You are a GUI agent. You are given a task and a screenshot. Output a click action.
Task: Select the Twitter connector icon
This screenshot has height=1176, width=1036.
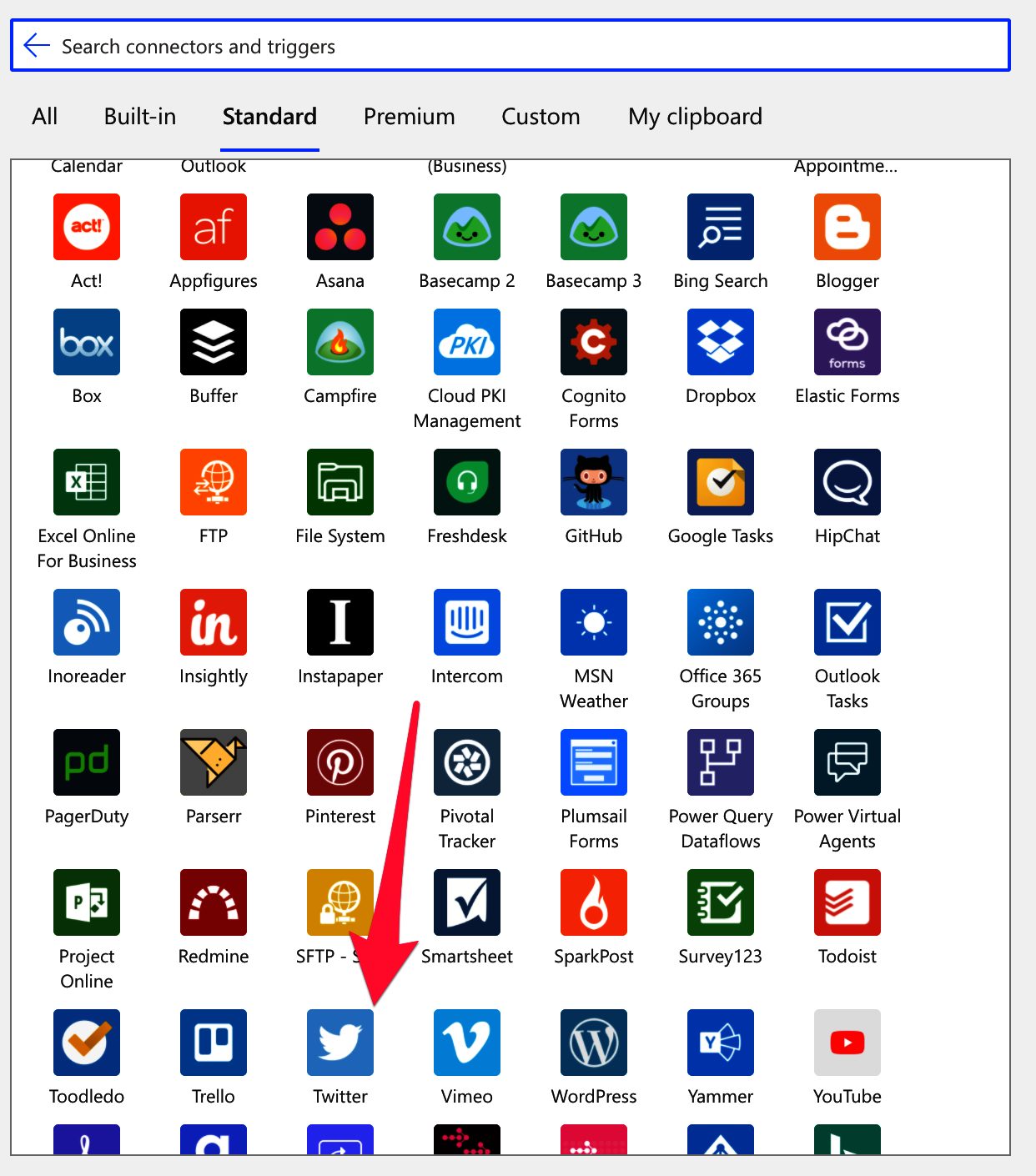[x=340, y=1043]
